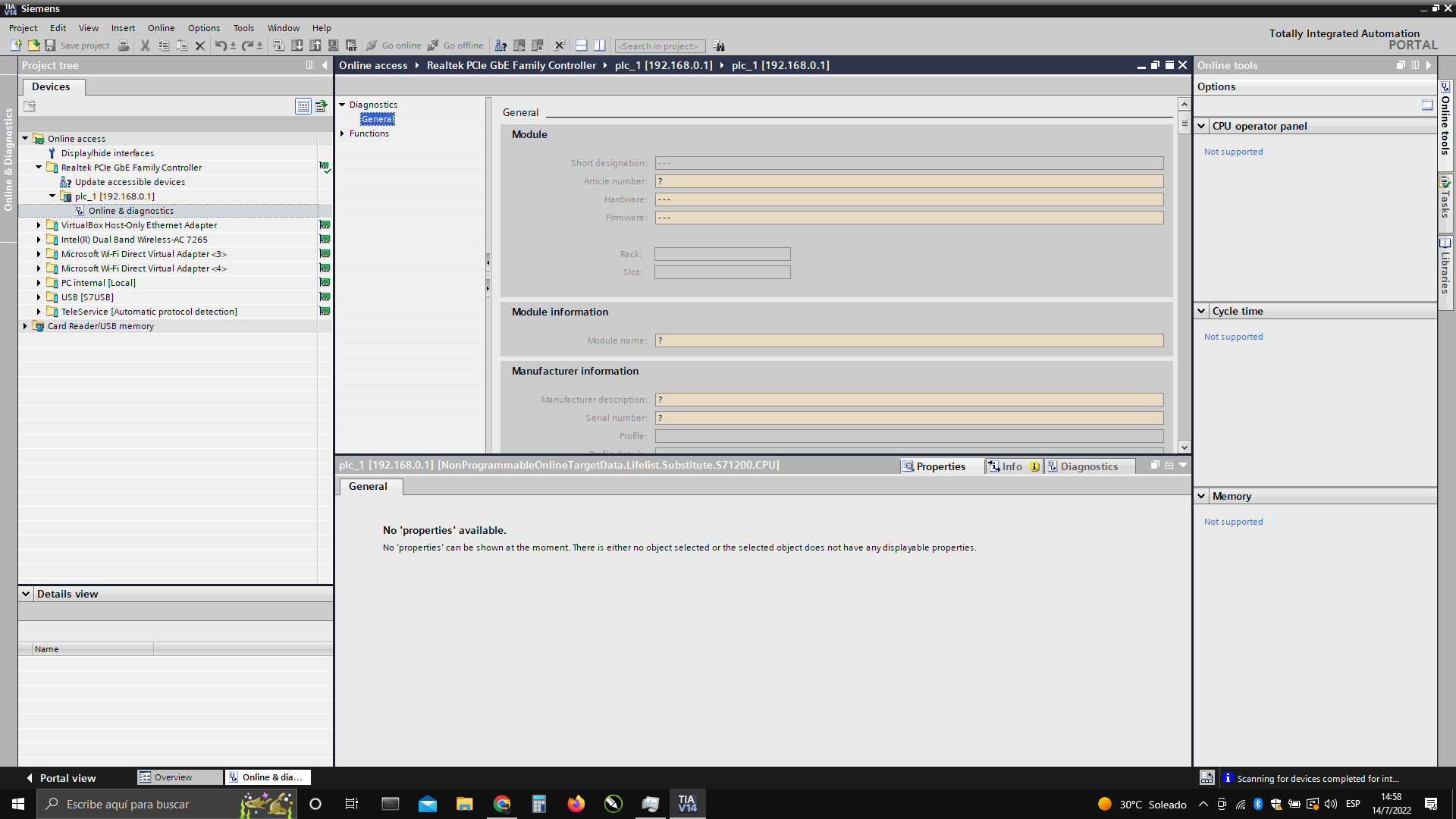Click scroll down arrow in General pane
This screenshot has height=819, width=1456.
tap(1184, 447)
